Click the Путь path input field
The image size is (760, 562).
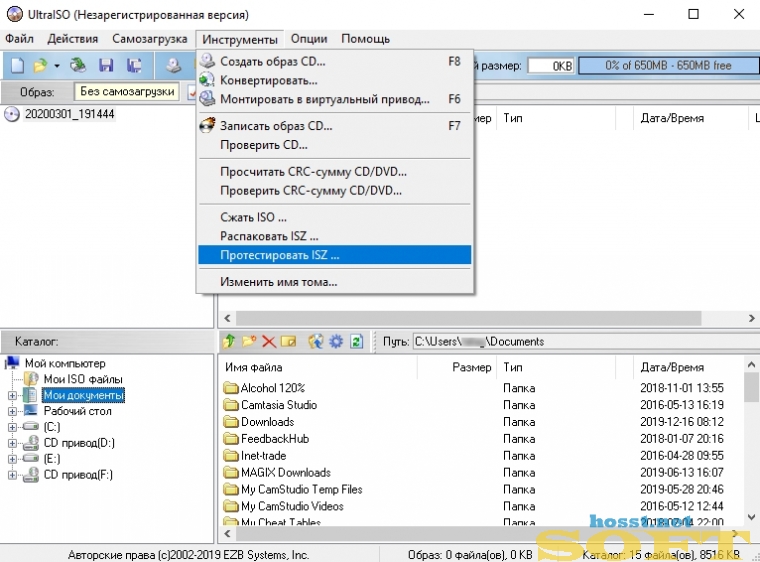586,341
